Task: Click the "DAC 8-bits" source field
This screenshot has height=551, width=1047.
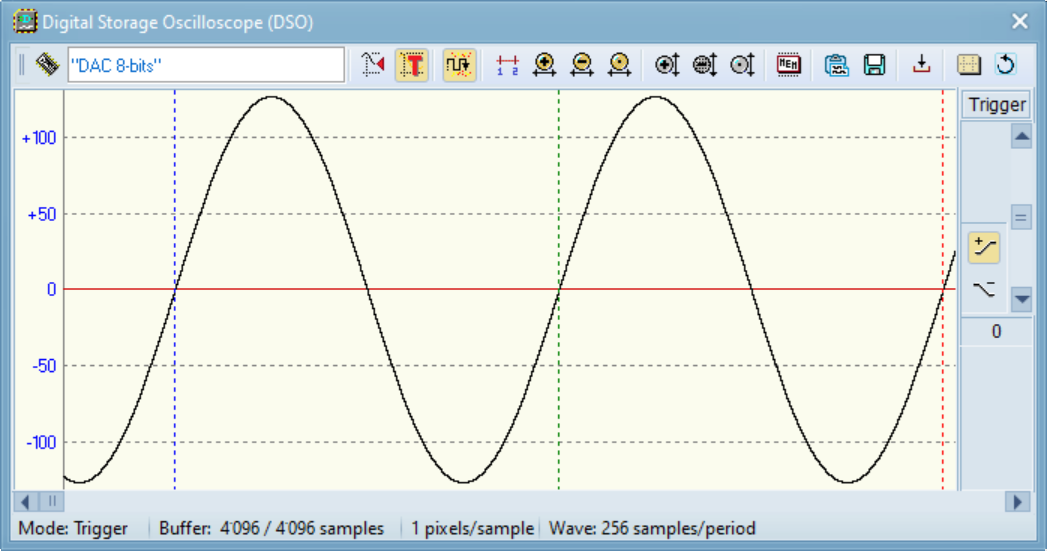Action: coord(206,65)
